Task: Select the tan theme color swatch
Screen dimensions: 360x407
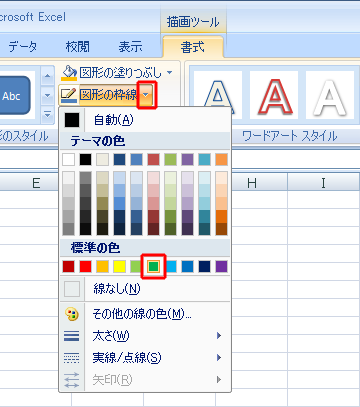Action: pyautogui.click(x=102, y=160)
